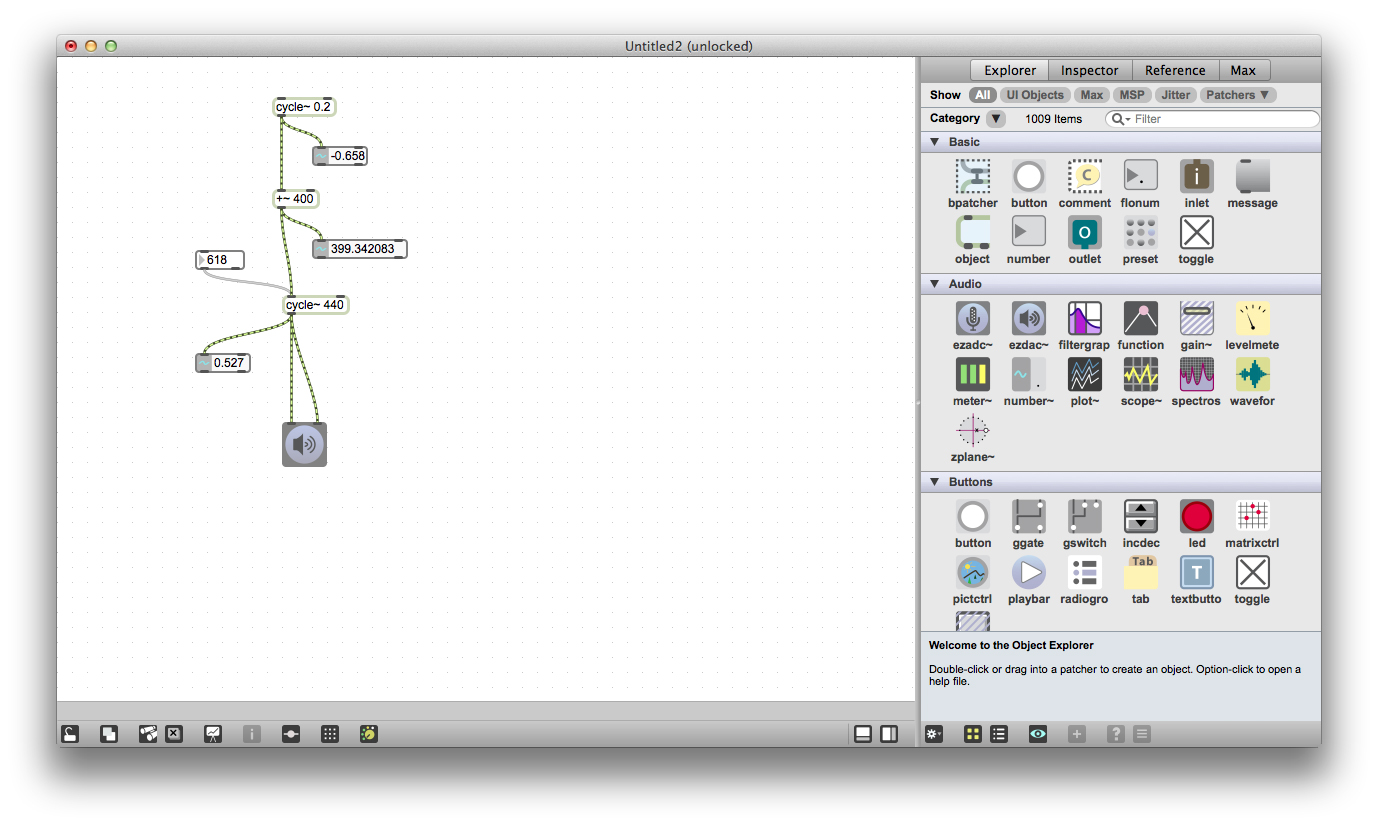Choose the preset object icon
Image resolution: width=1378 pixels, height=826 pixels.
1140,233
